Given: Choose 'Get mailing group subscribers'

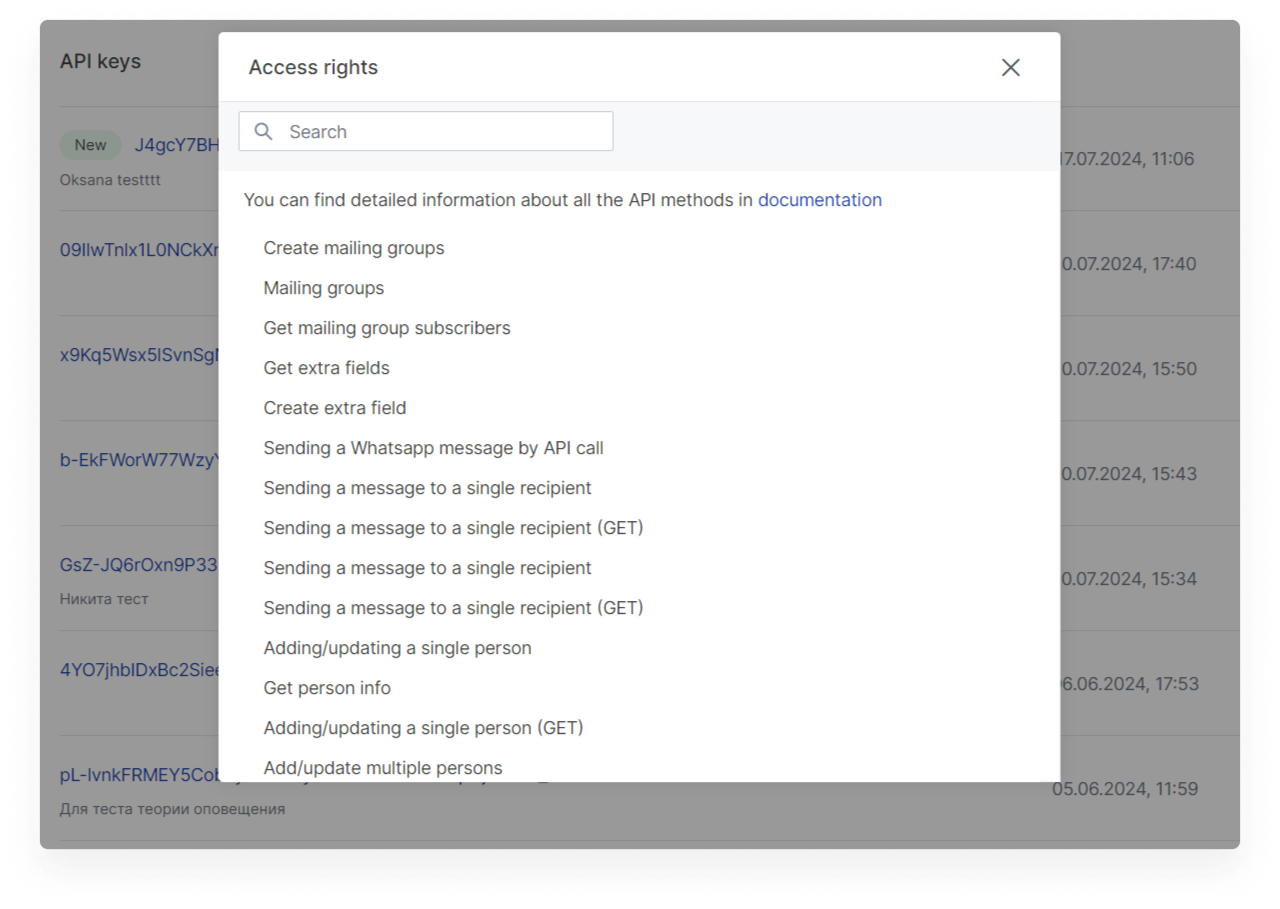Looking at the screenshot, I should pyautogui.click(x=387, y=328).
